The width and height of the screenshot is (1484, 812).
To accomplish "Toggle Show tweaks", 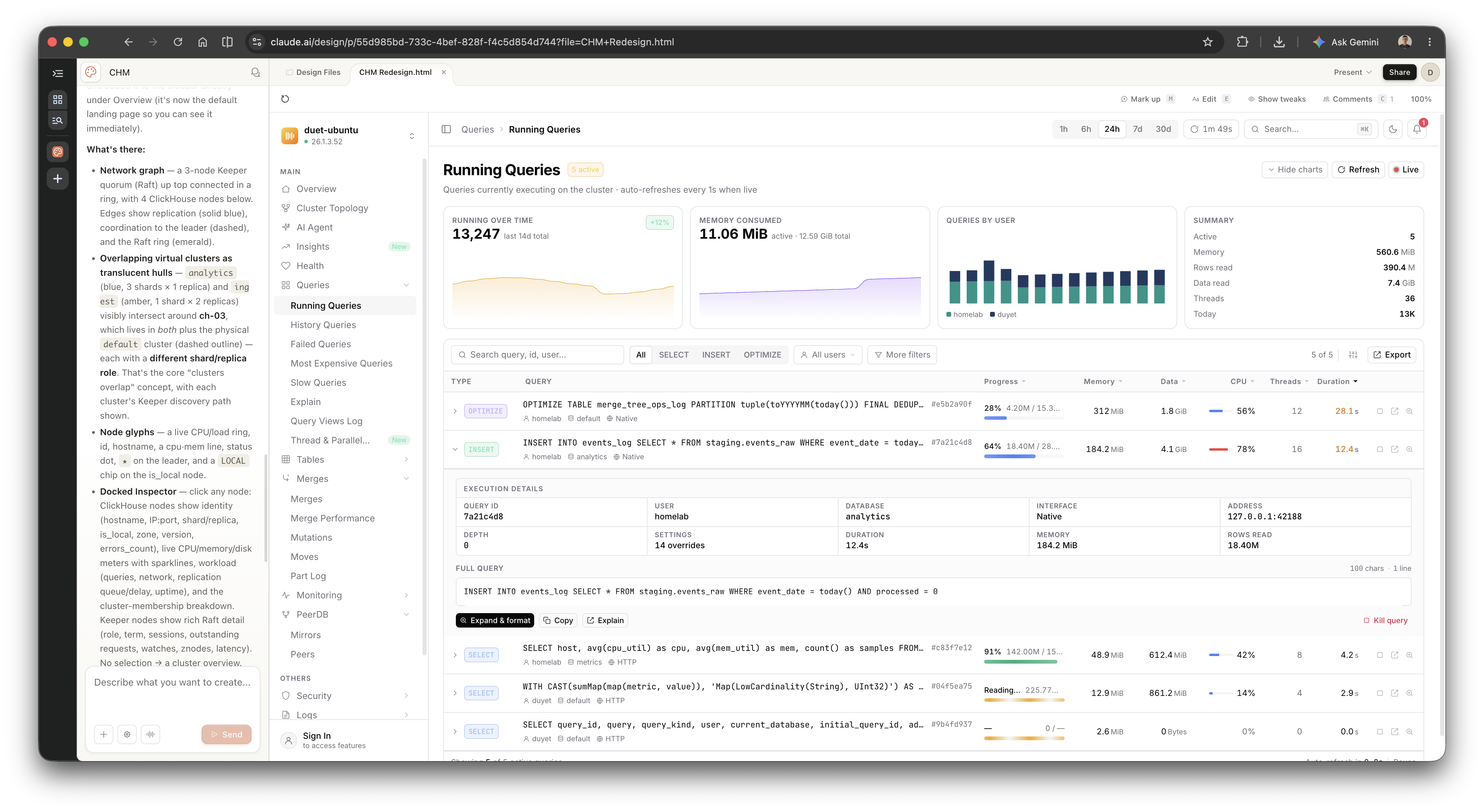I will click(x=1277, y=99).
